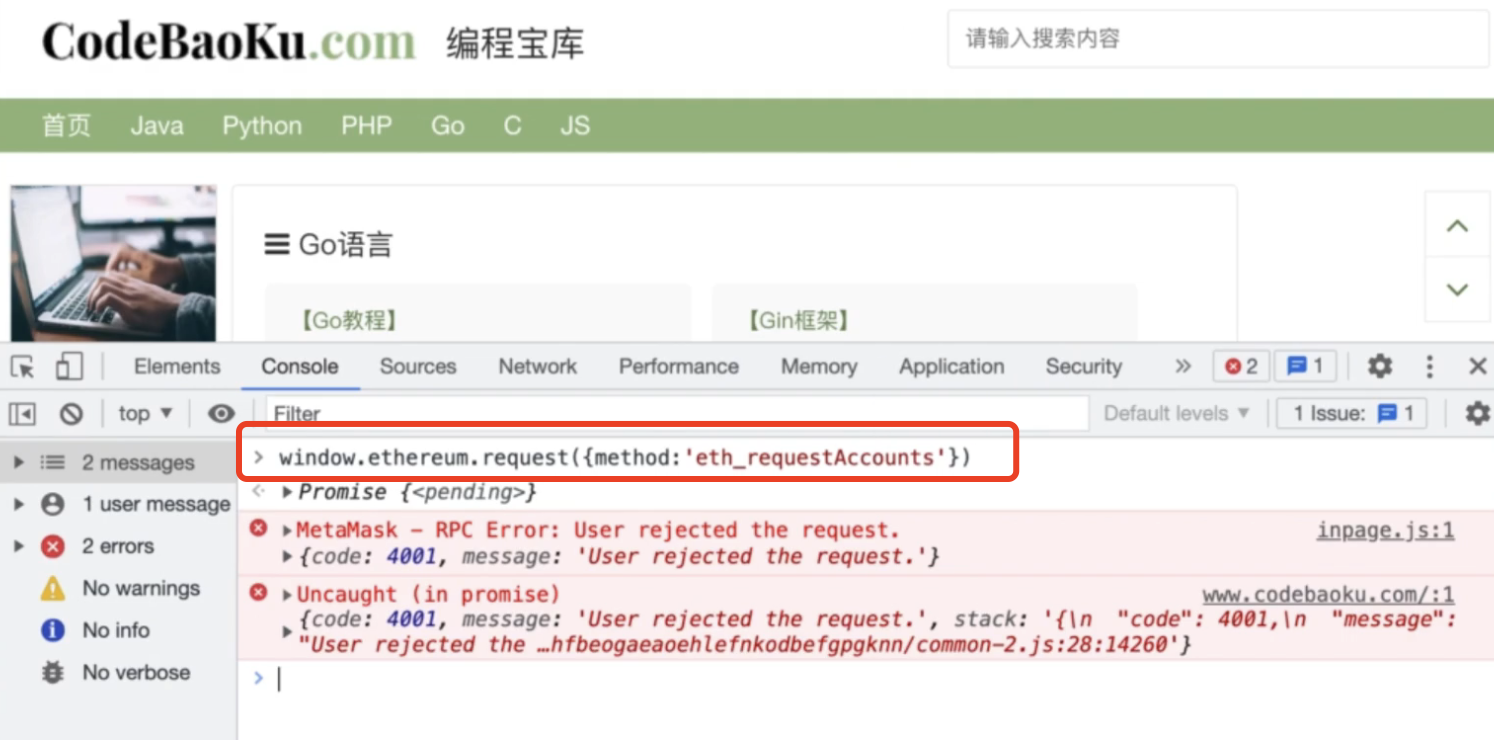Switch to the Sources tab

click(x=417, y=367)
